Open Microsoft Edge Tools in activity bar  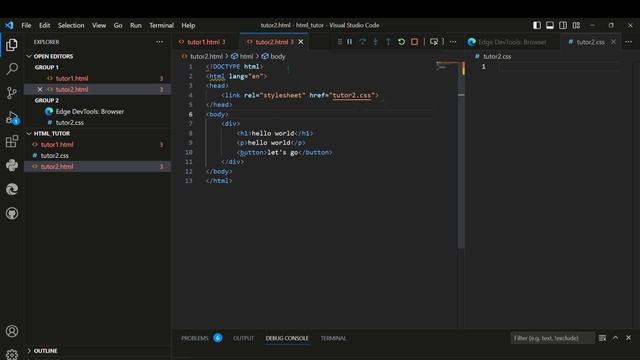[12, 189]
